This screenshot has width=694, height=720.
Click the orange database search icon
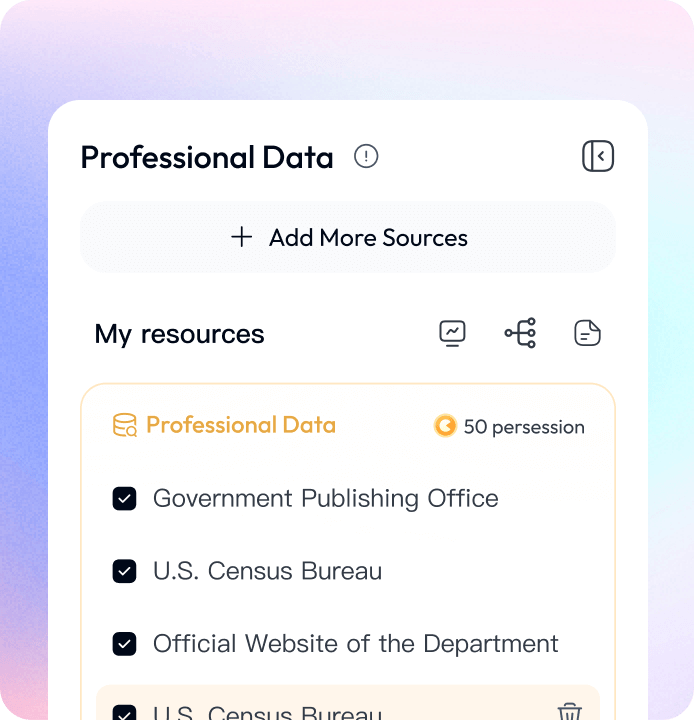pos(125,426)
